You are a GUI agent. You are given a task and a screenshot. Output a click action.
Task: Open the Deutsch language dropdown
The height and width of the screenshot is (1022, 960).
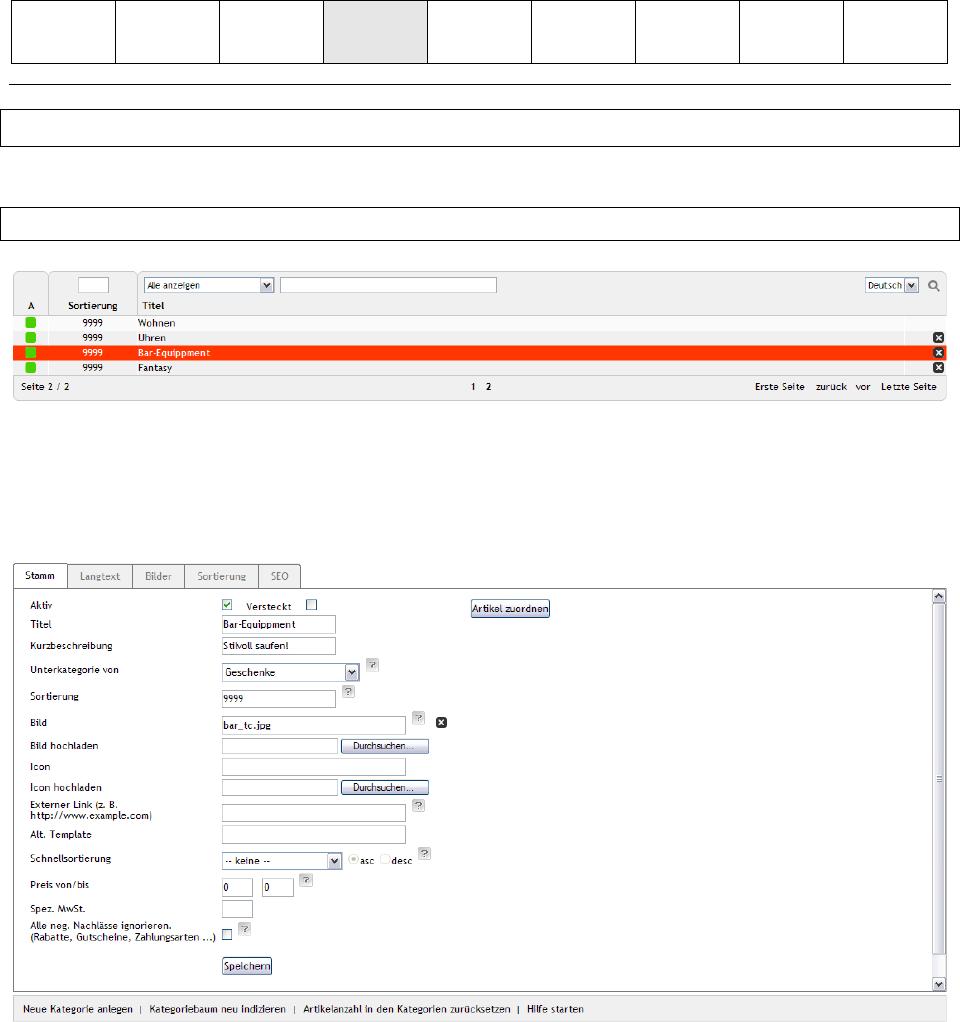click(892, 285)
